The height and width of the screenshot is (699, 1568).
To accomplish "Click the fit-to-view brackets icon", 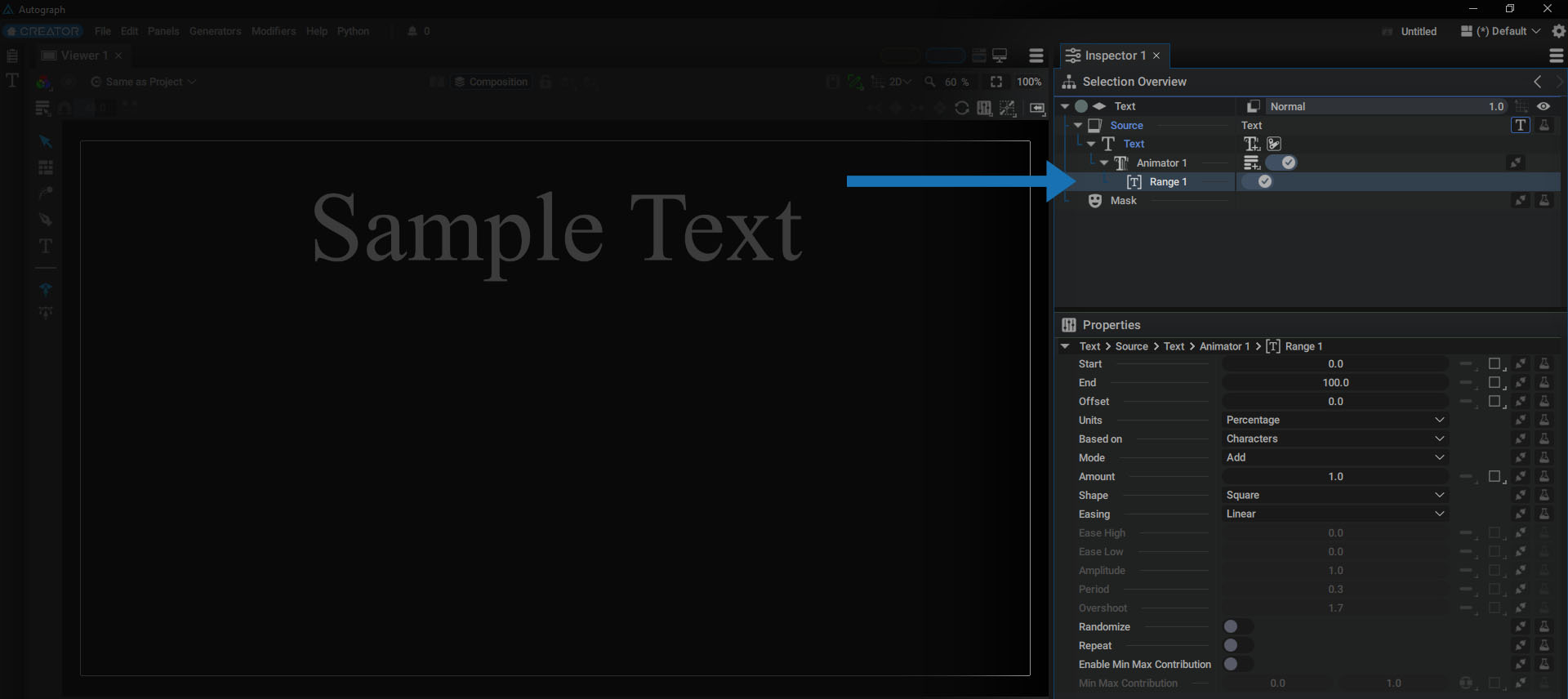I will [x=996, y=82].
